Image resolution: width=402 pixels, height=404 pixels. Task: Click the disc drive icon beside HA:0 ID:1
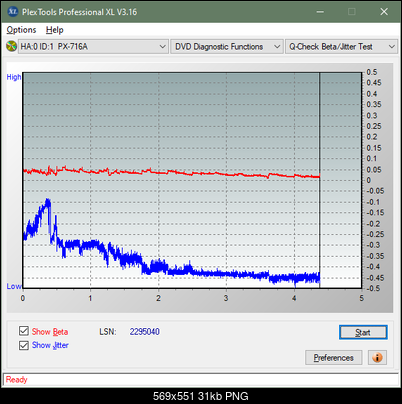coord(11,46)
